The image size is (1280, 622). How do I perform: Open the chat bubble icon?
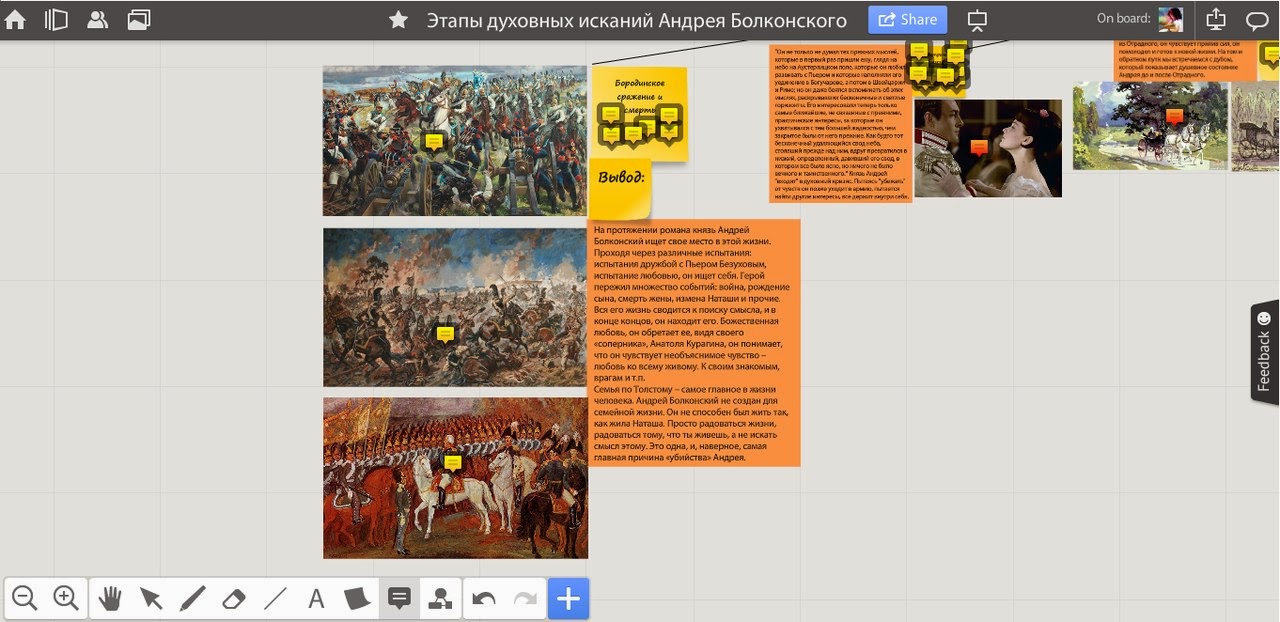pos(1257,20)
